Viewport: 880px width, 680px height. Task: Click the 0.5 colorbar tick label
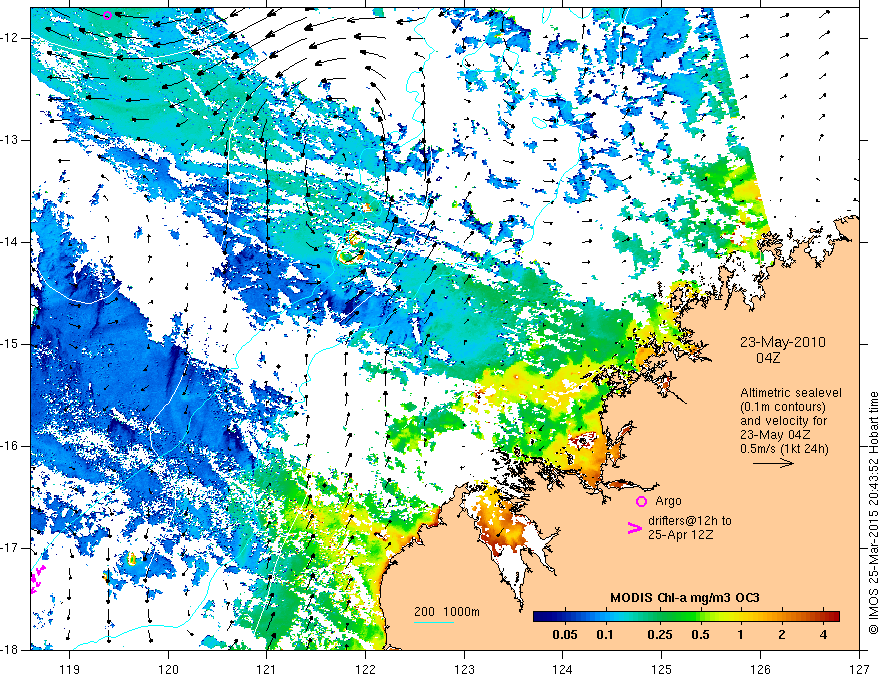700,635
